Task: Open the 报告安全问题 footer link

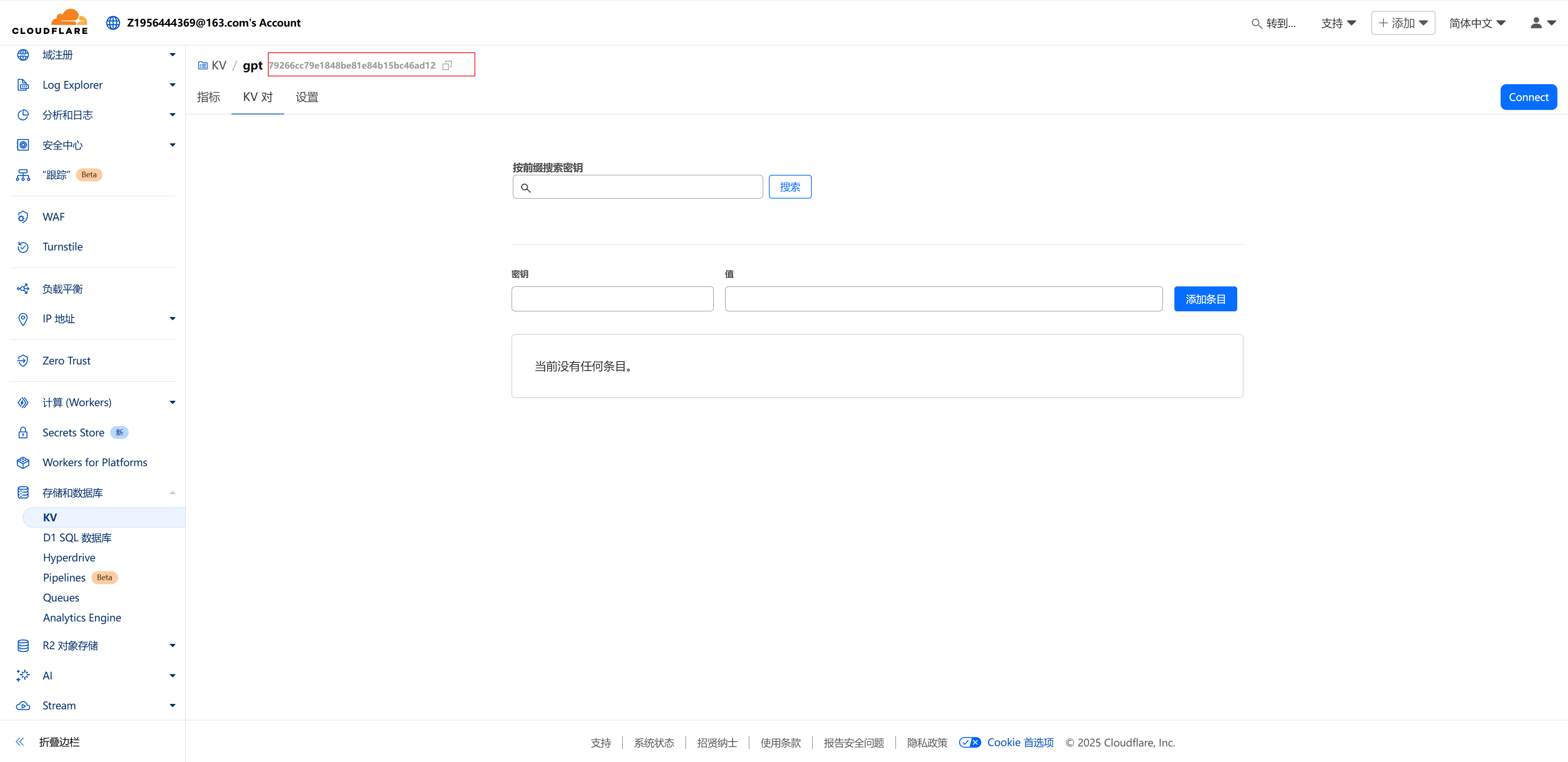Action: click(854, 742)
